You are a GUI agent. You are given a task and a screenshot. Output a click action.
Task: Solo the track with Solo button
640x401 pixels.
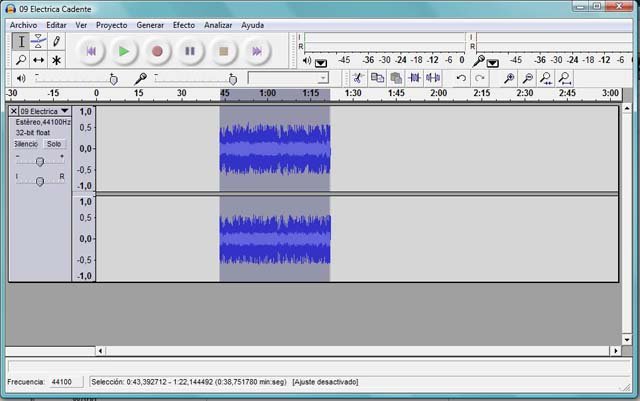point(54,144)
